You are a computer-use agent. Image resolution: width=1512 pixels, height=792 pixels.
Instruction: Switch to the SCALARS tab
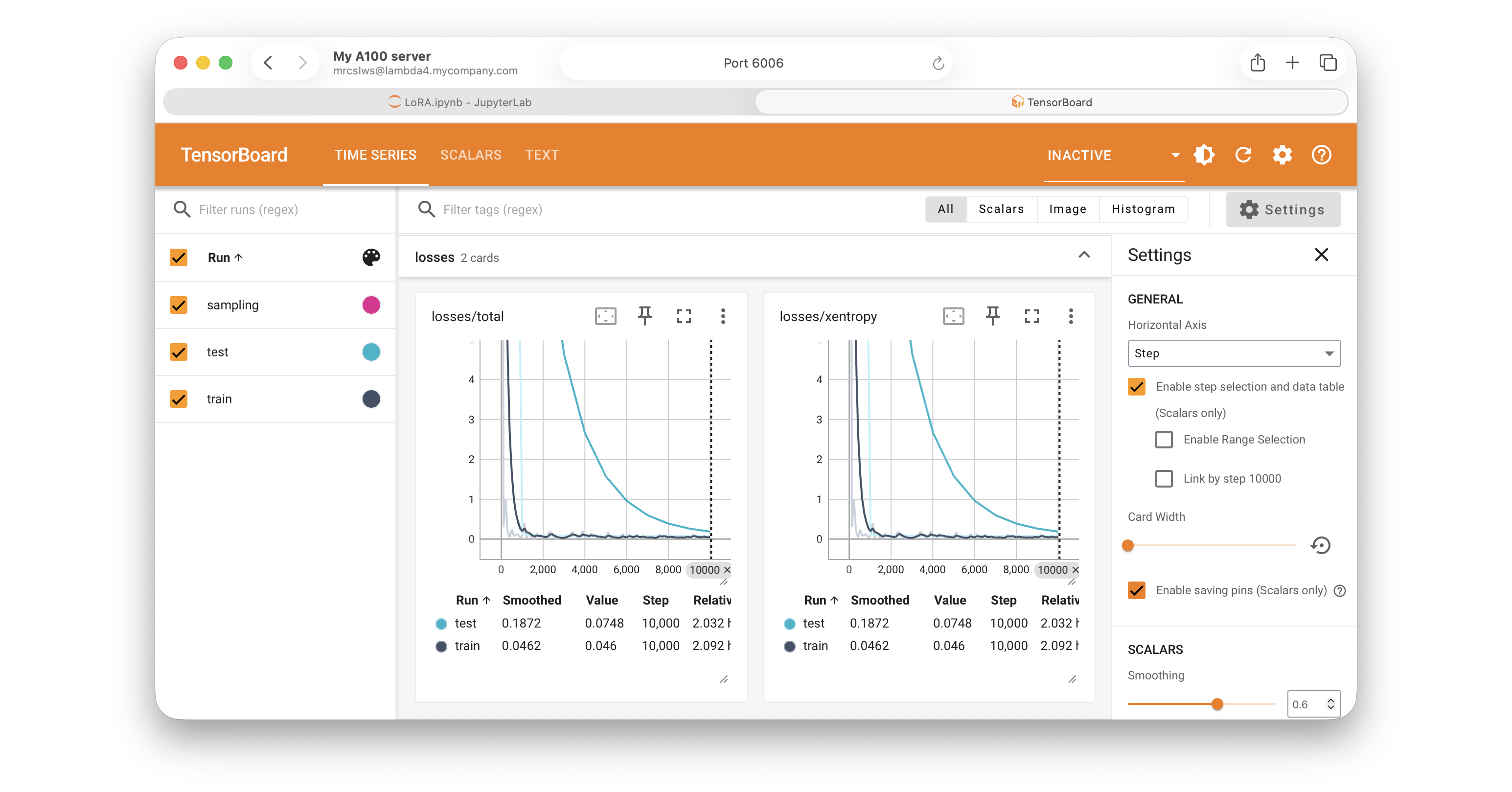(471, 155)
